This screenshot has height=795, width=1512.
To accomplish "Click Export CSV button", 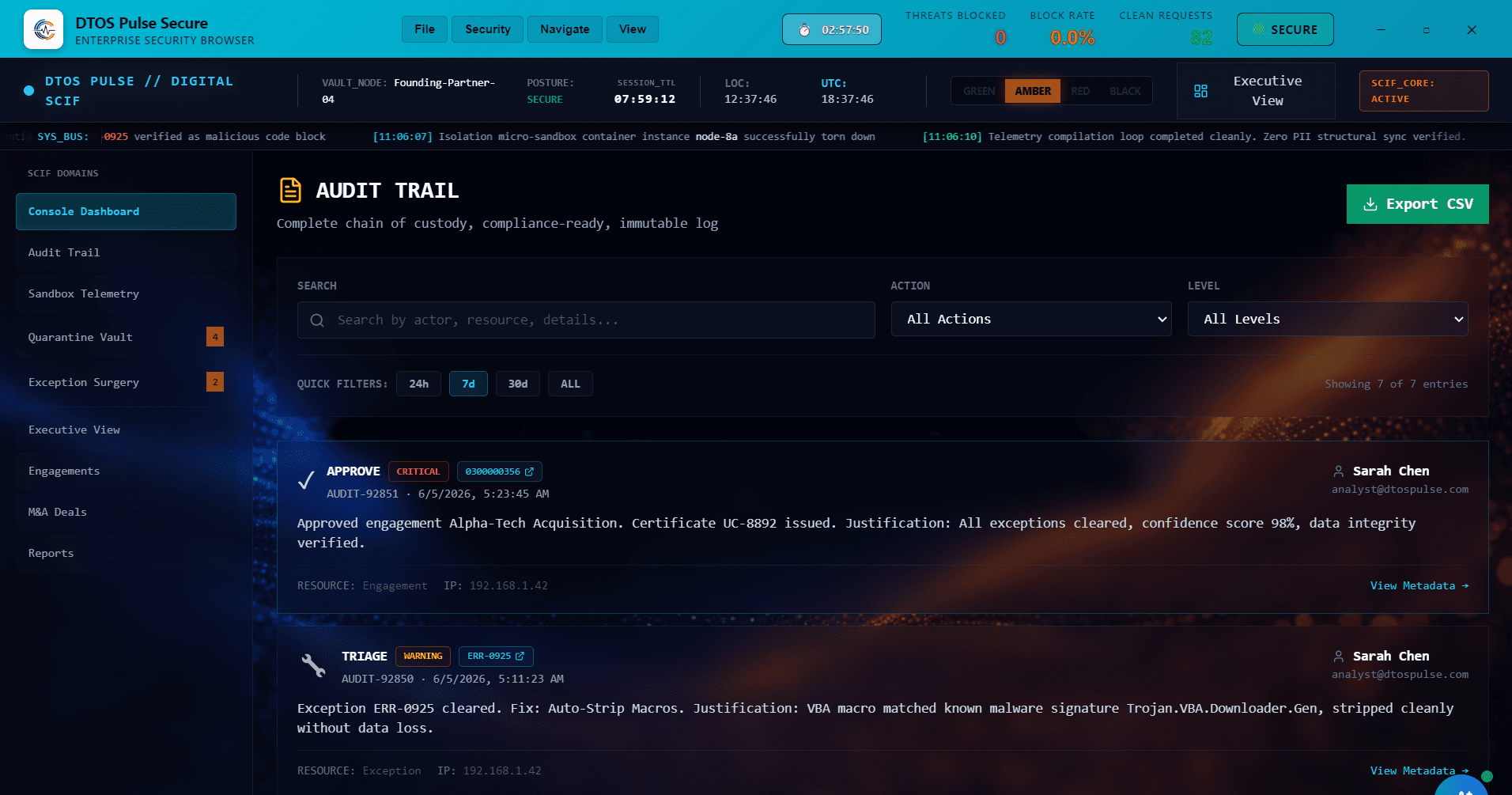I will [1418, 204].
